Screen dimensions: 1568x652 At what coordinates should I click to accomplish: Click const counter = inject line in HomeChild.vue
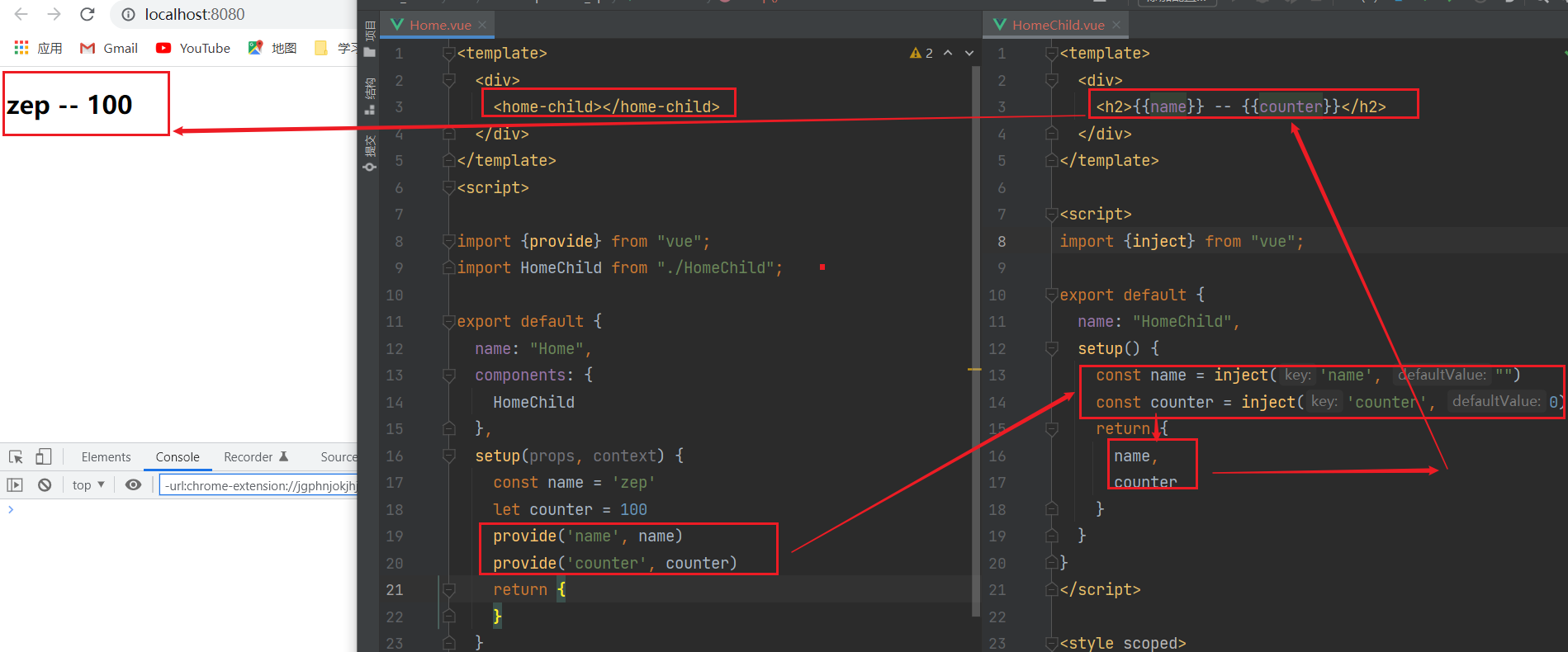coord(1329,402)
